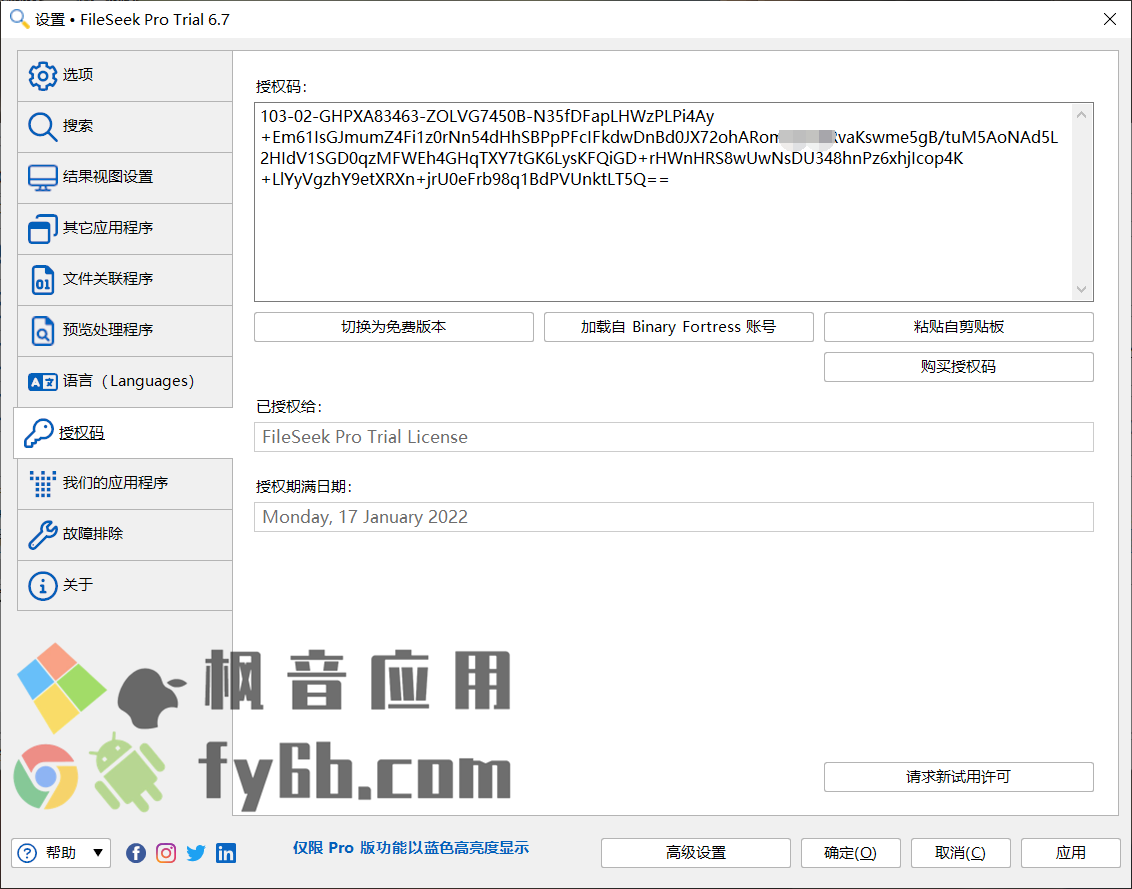Expand the 帮助 dropdown arrow
1132x889 pixels.
(97, 853)
